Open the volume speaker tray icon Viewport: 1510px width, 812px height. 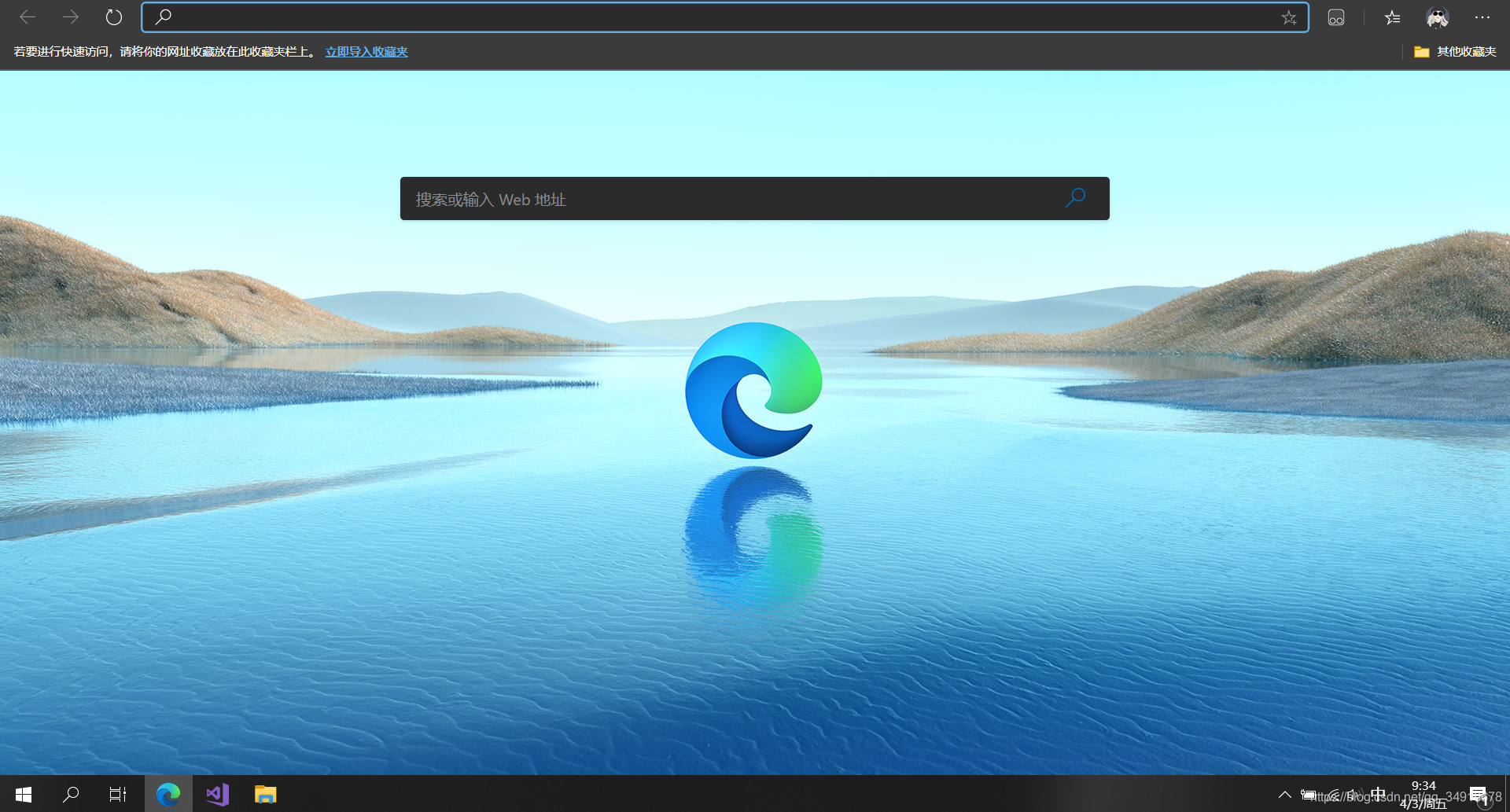[x=1356, y=795]
